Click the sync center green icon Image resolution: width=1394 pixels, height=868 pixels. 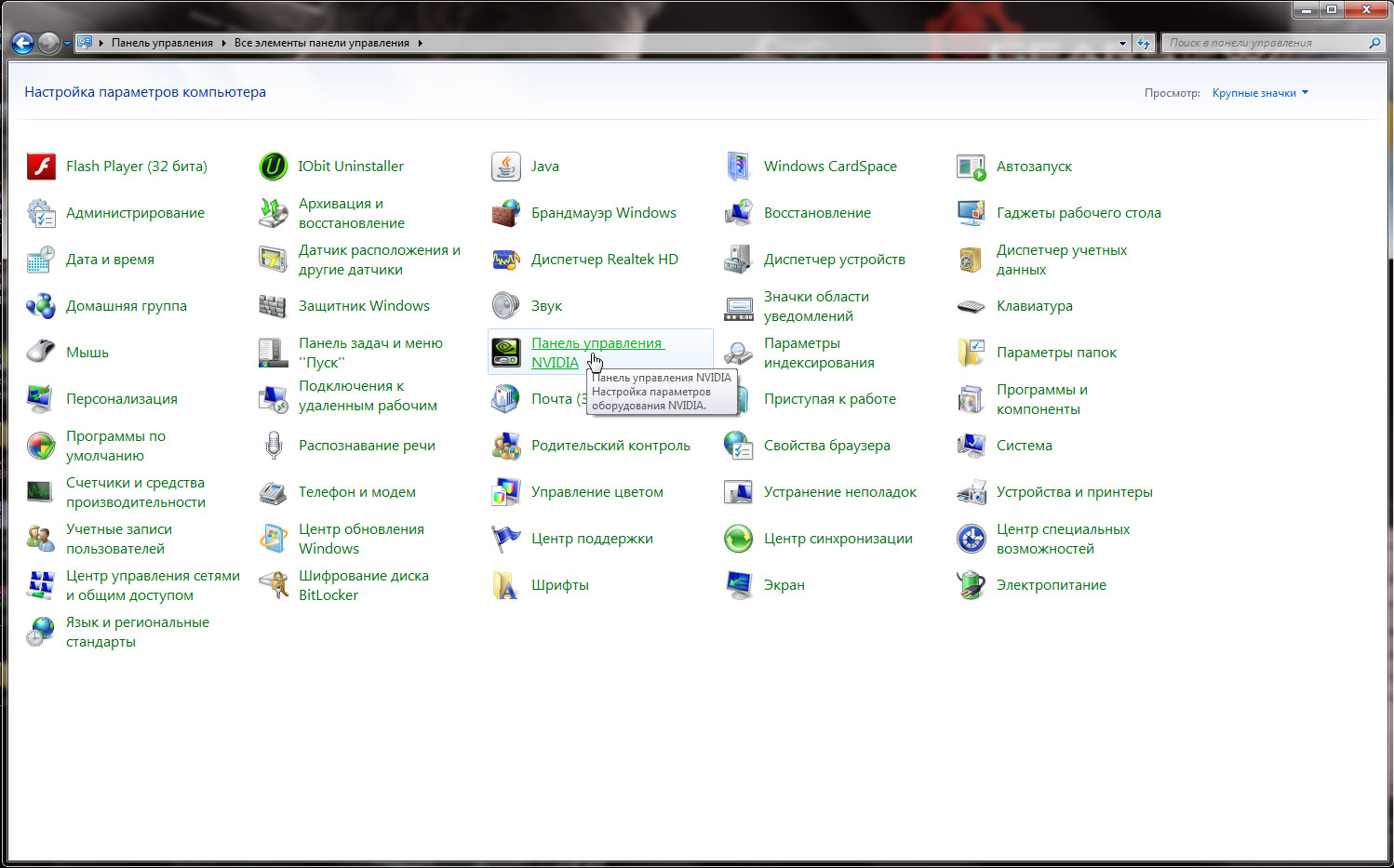(x=739, y=539)
